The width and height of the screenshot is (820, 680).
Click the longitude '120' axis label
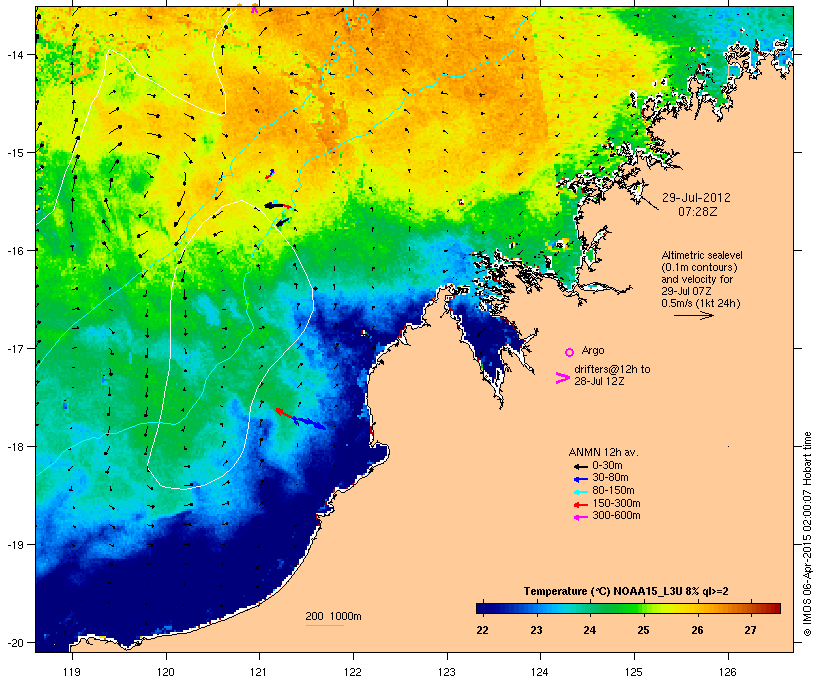(166, 672)
